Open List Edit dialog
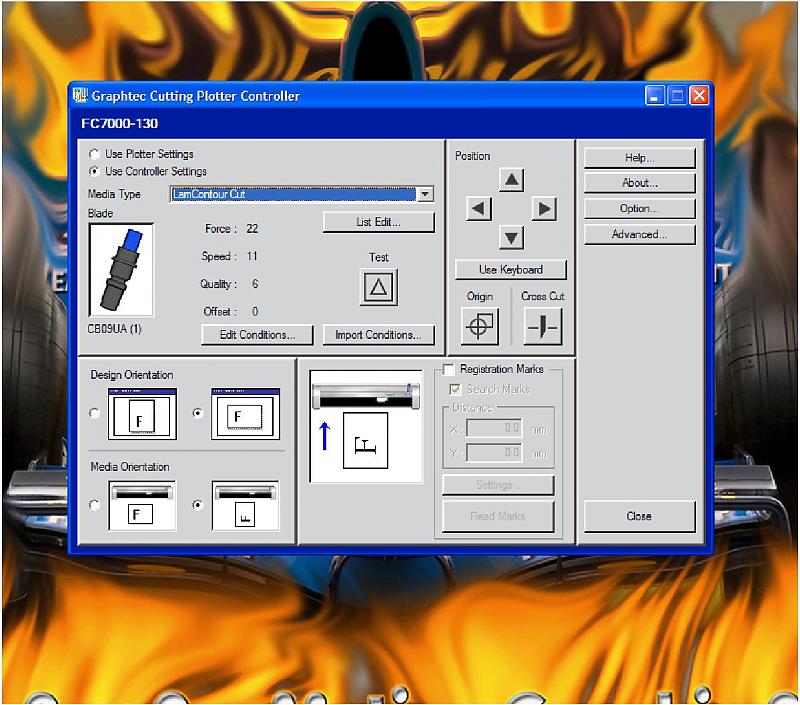Viewport: 800px width, 705px height. (379, 222)
